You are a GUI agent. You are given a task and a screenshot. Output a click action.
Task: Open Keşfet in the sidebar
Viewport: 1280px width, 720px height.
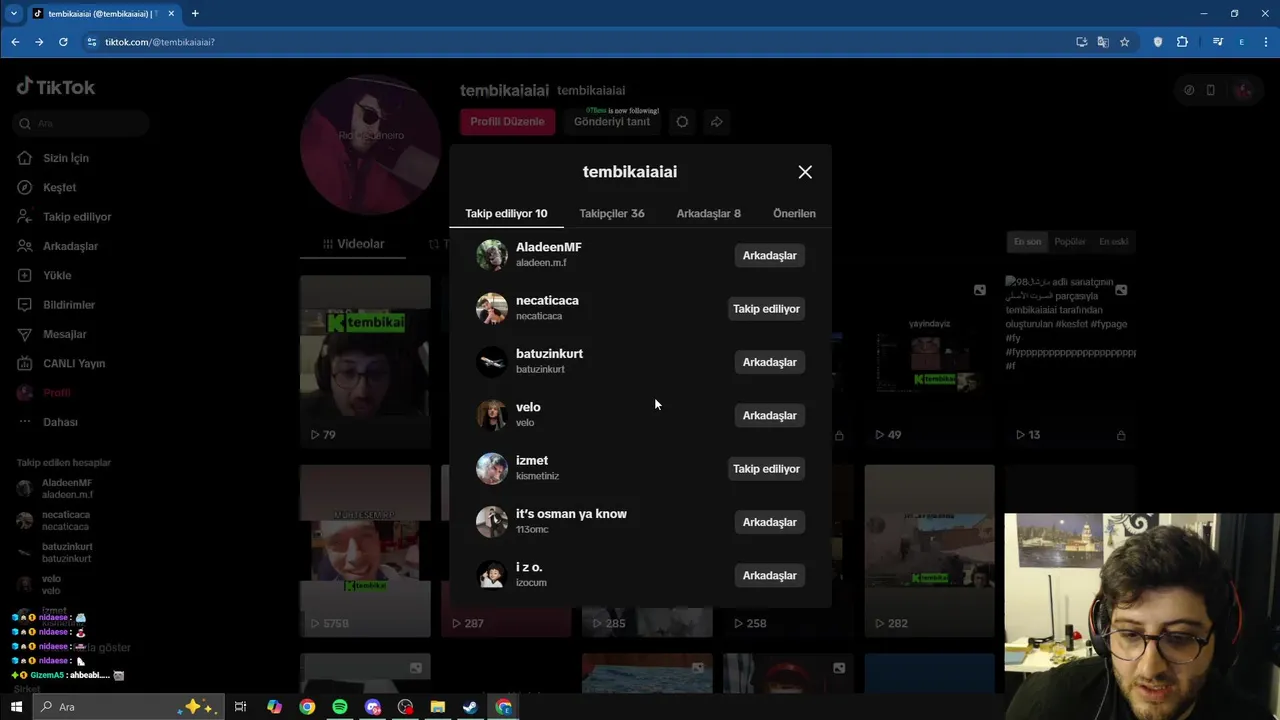tap(59, 187)
